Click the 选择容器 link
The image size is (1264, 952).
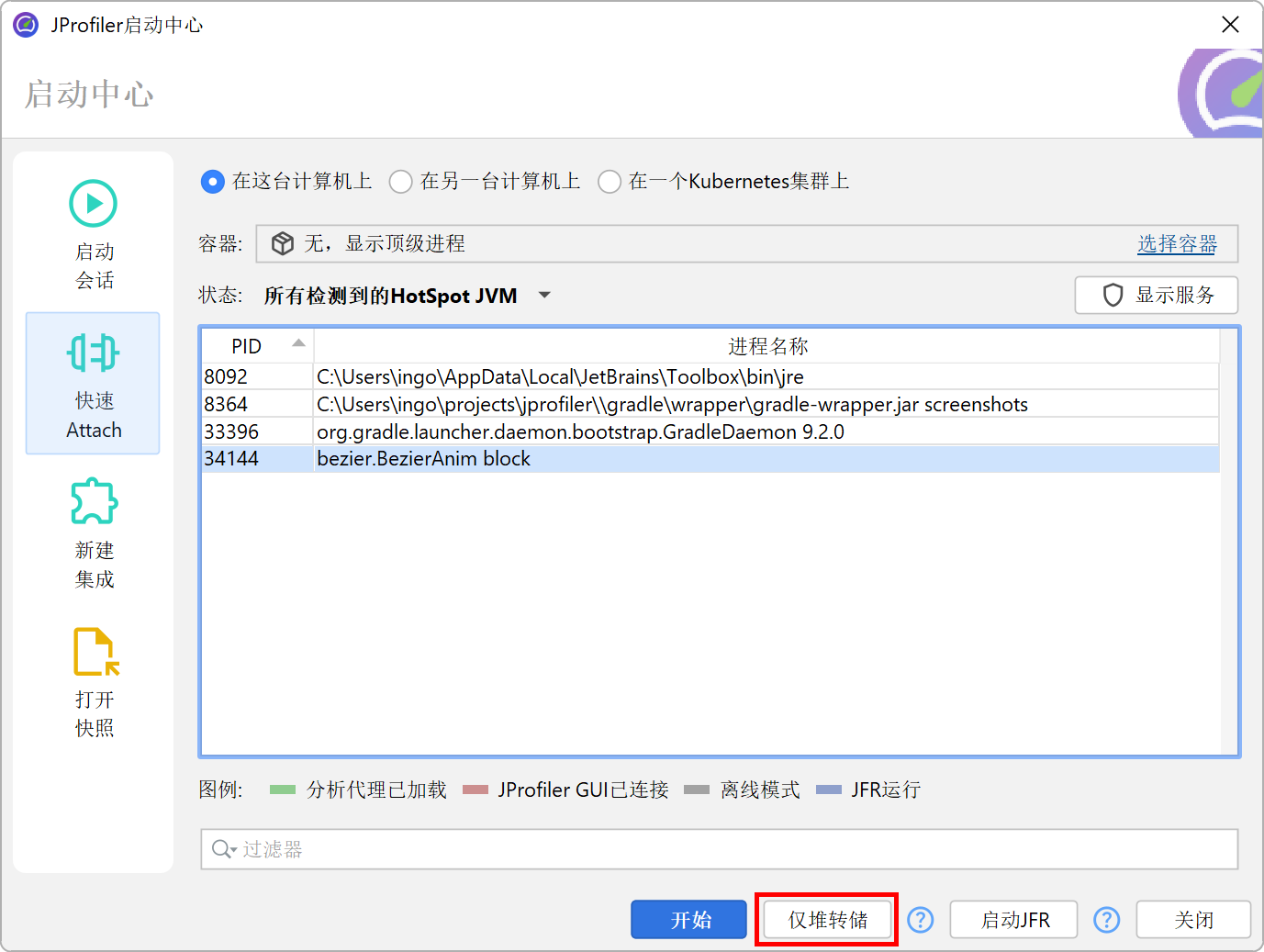pyautogui.click(x=1177, y=244)
